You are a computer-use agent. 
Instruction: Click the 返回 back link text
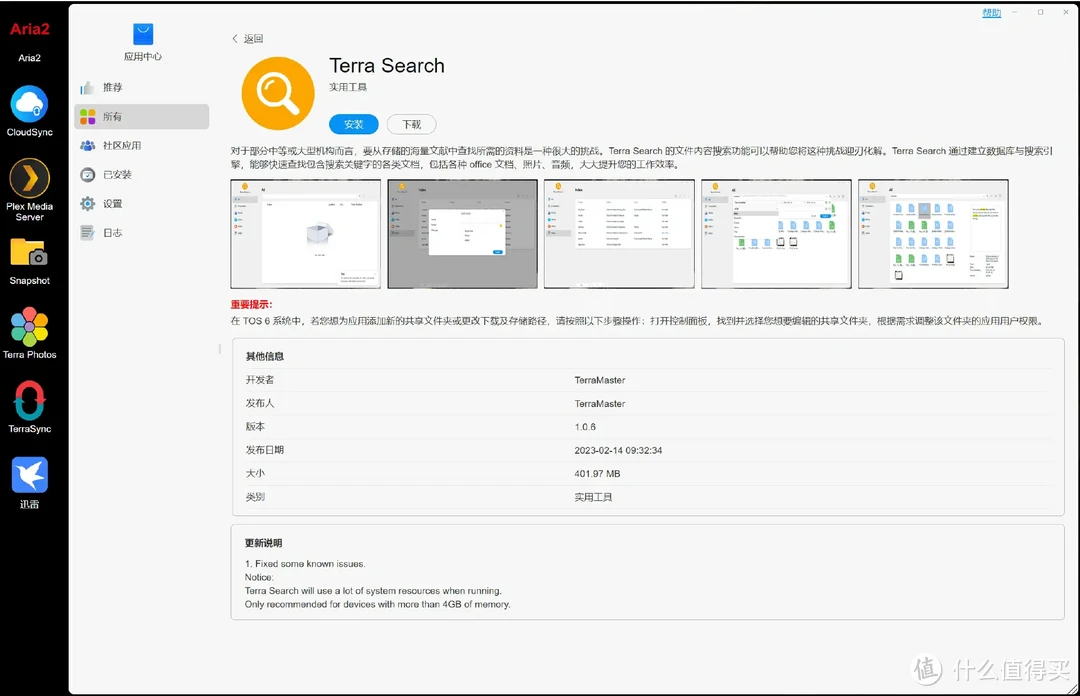(253, 39)
